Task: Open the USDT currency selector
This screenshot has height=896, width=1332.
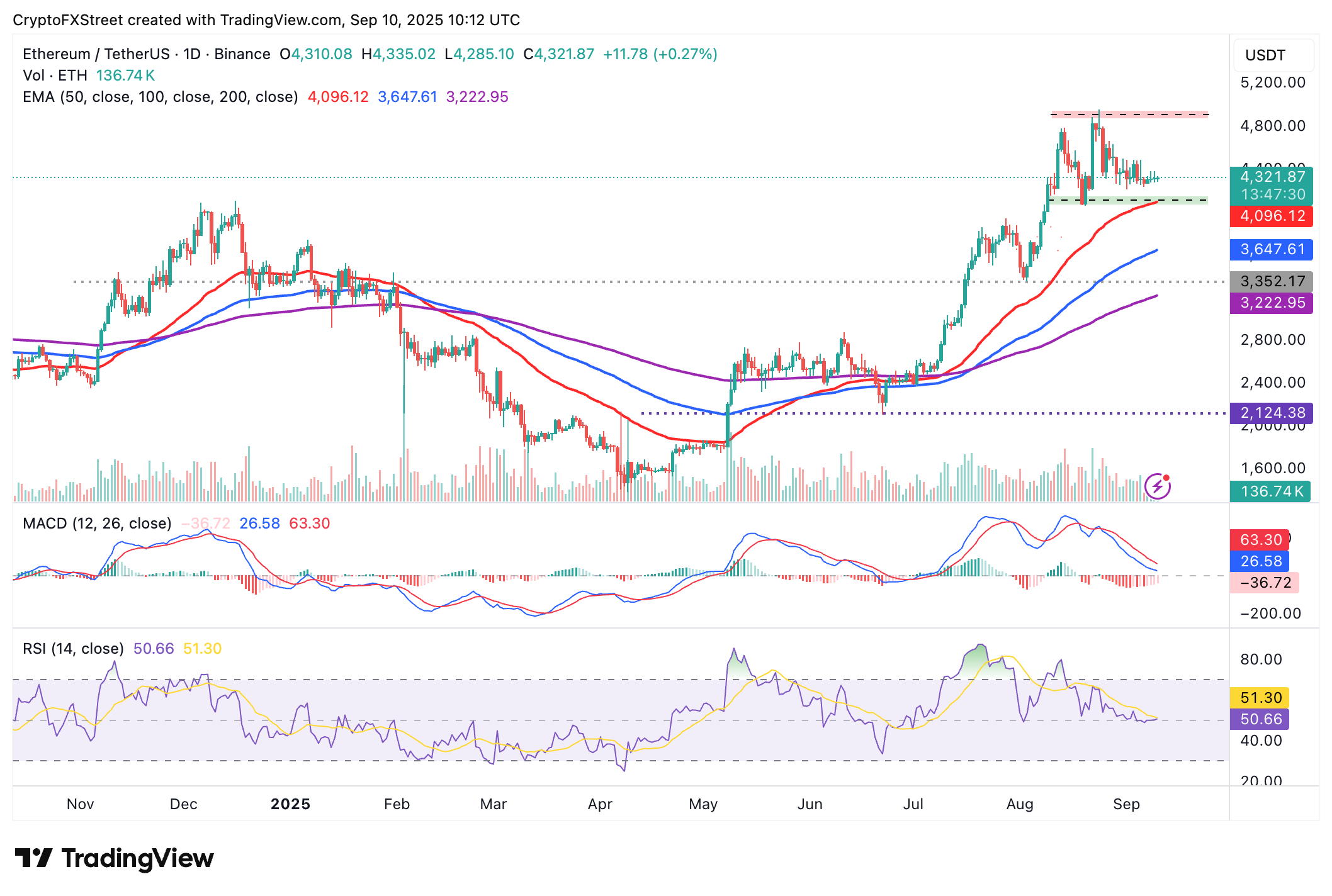Action: click(x=1264, y=55)
